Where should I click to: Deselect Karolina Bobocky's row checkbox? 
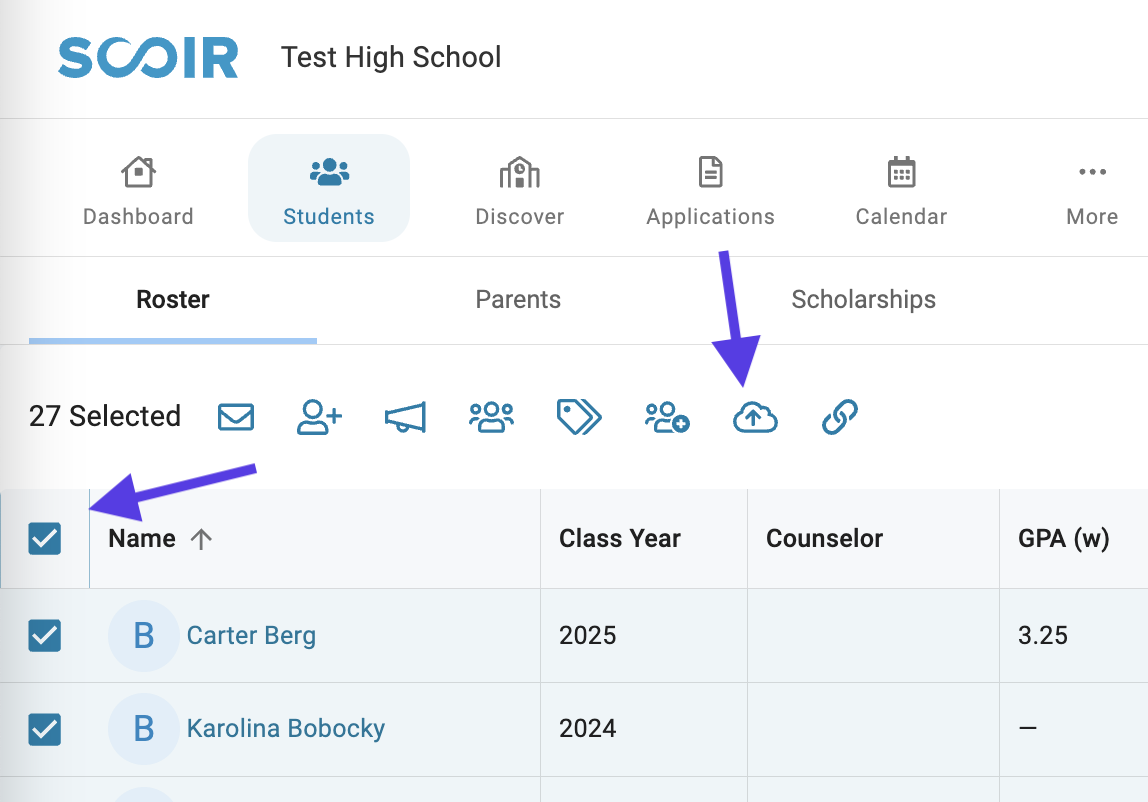click(45, 729)
